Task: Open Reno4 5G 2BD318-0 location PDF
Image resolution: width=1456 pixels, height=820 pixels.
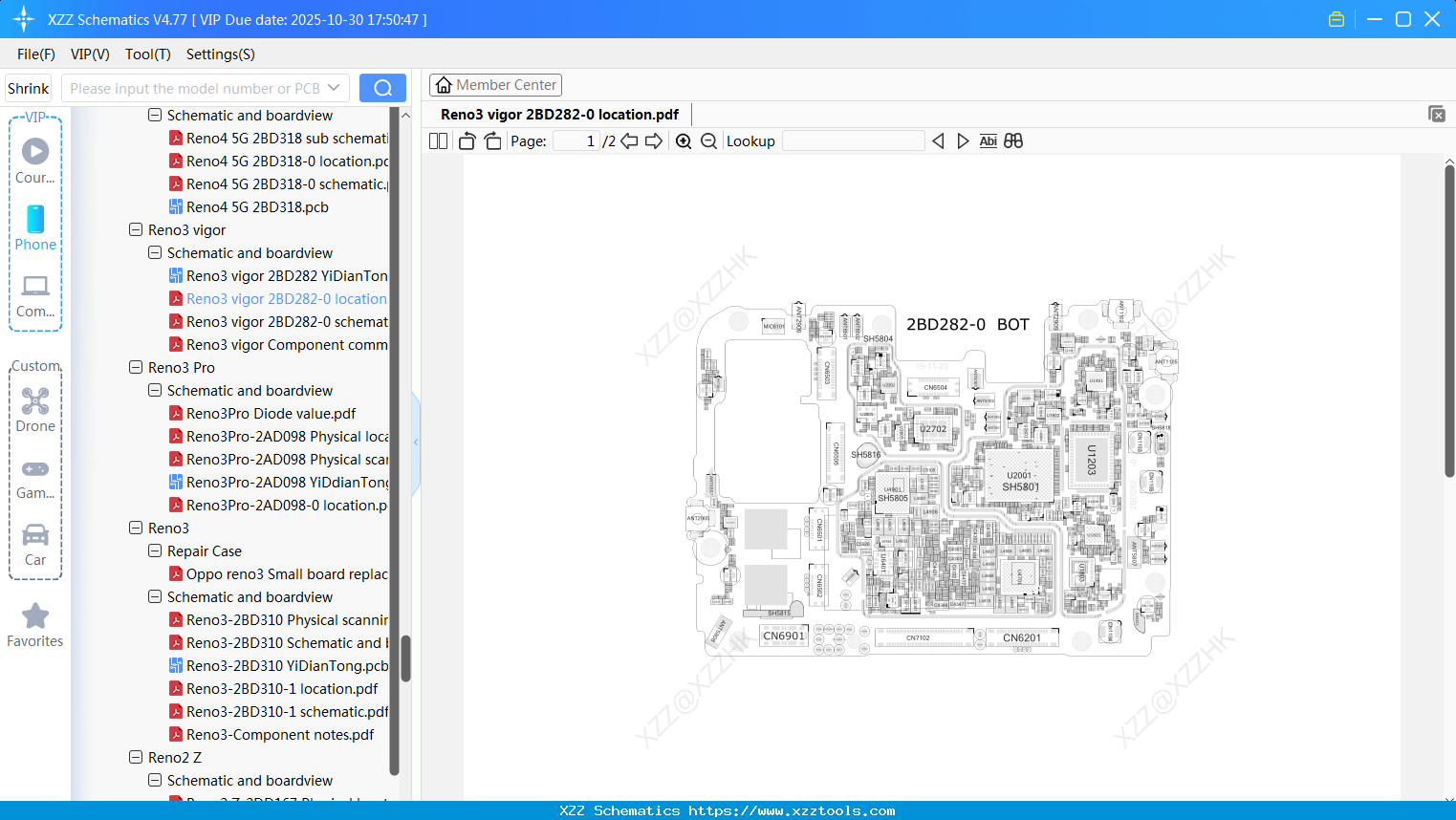Action: (x=278, y=162)
